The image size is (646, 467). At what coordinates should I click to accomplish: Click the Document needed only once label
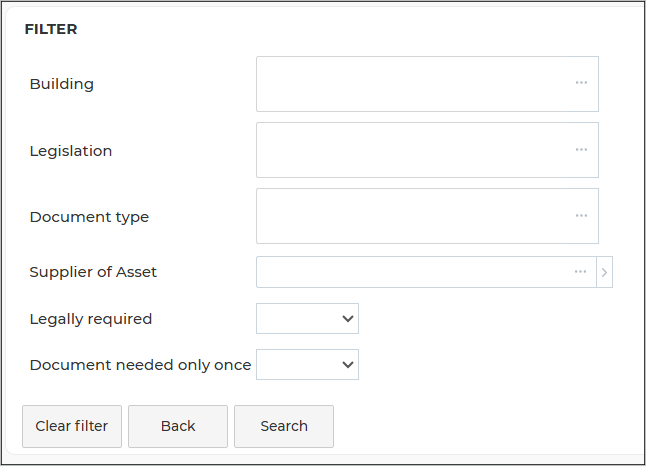(140, 365)
